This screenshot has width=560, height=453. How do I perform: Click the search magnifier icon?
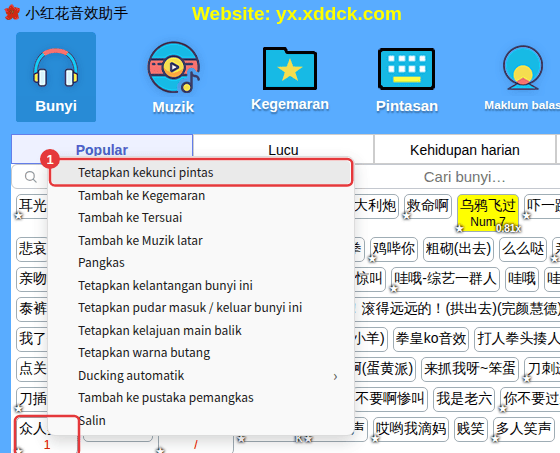pyautogui.click(x=31, y=176)
